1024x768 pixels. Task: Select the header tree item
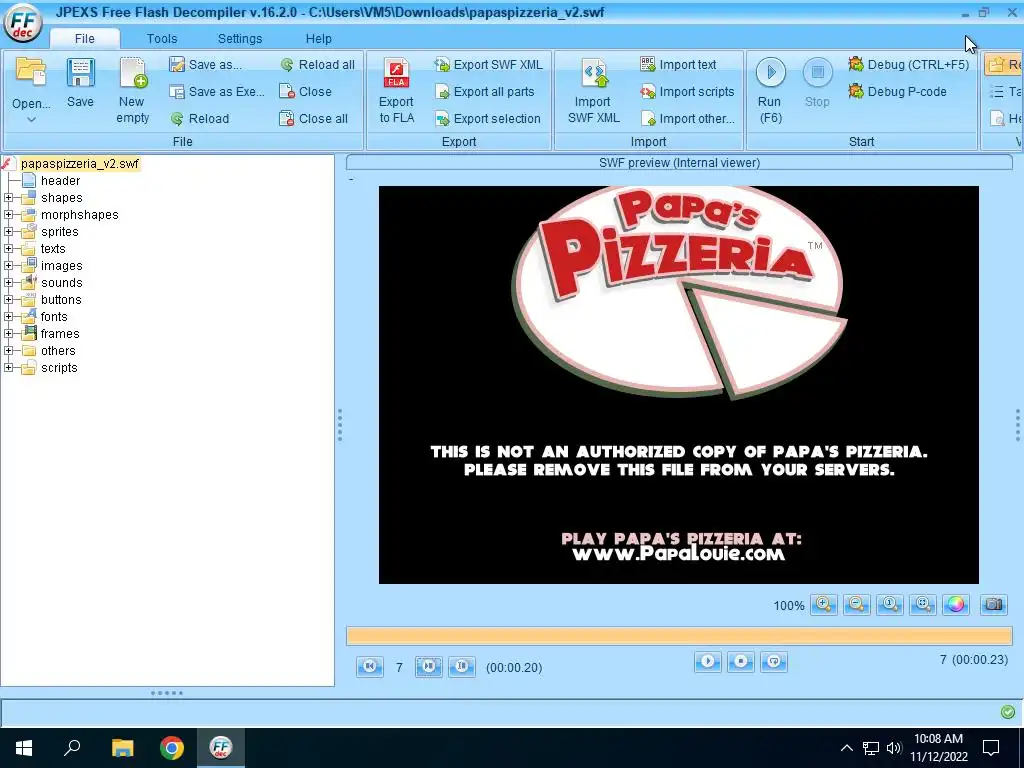pyautogui.click(x=60, y=181)
